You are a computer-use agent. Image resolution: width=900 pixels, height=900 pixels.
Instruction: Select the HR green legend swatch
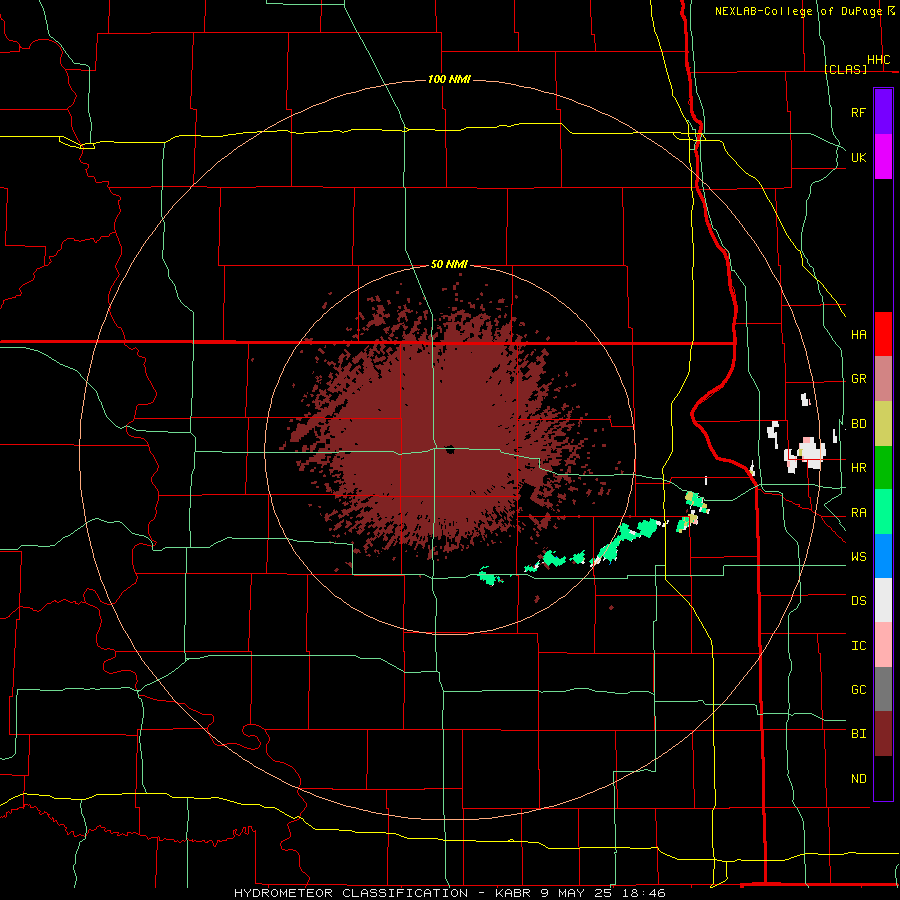click(883, 468)
